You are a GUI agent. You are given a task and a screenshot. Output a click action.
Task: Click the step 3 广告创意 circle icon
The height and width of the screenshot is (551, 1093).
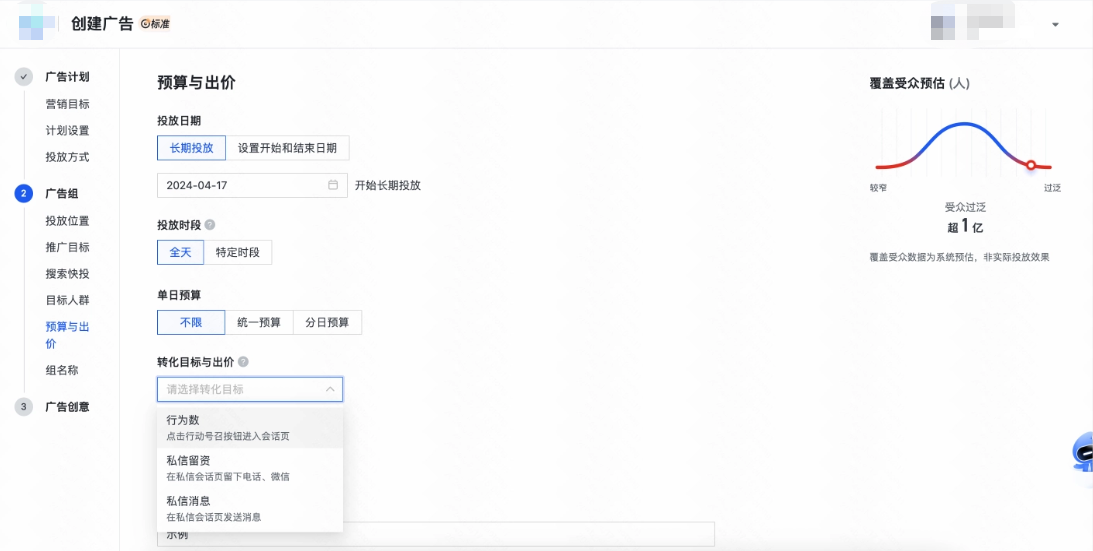pos(24,406)
